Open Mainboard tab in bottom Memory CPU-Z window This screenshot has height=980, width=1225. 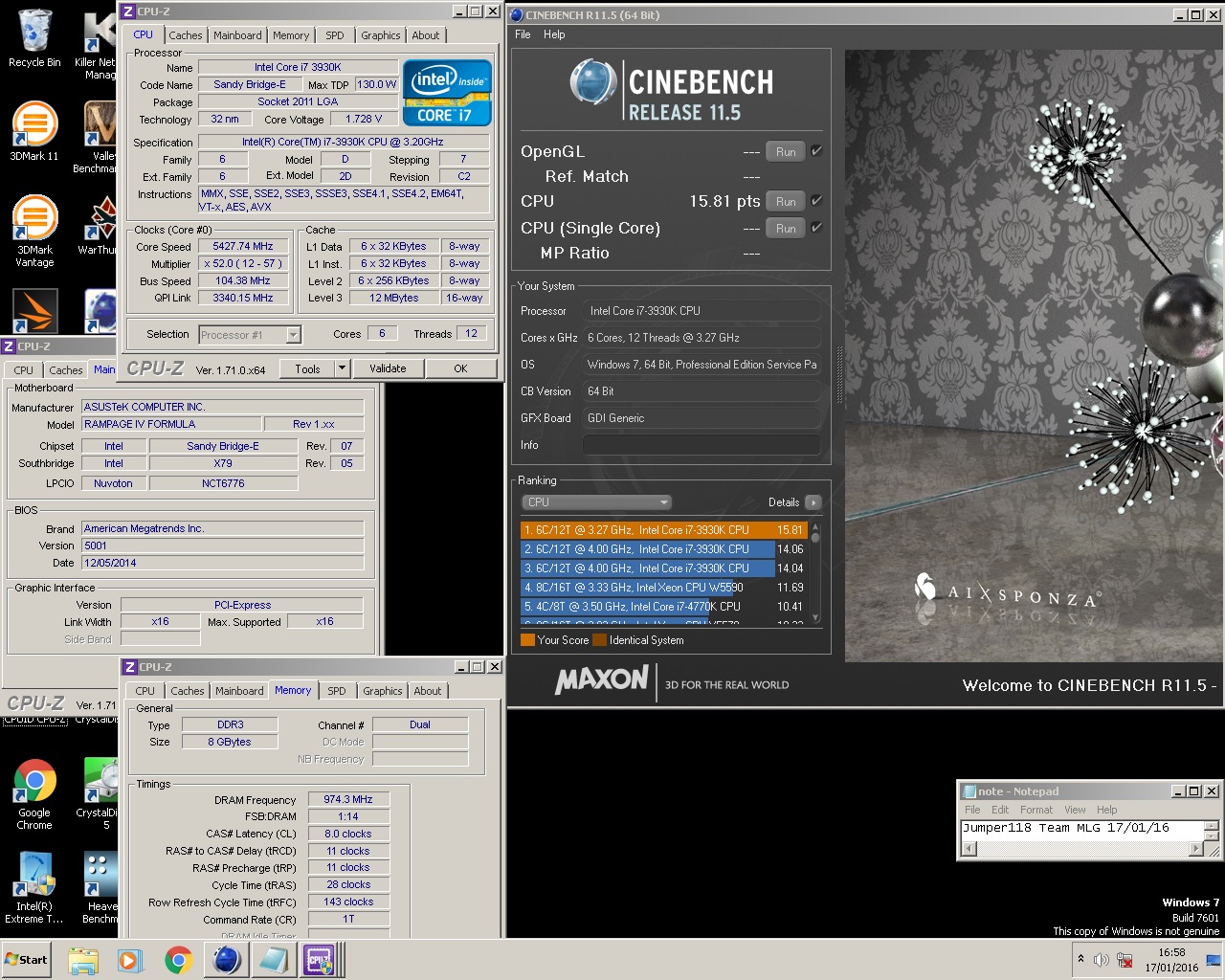tap(239, 691)
